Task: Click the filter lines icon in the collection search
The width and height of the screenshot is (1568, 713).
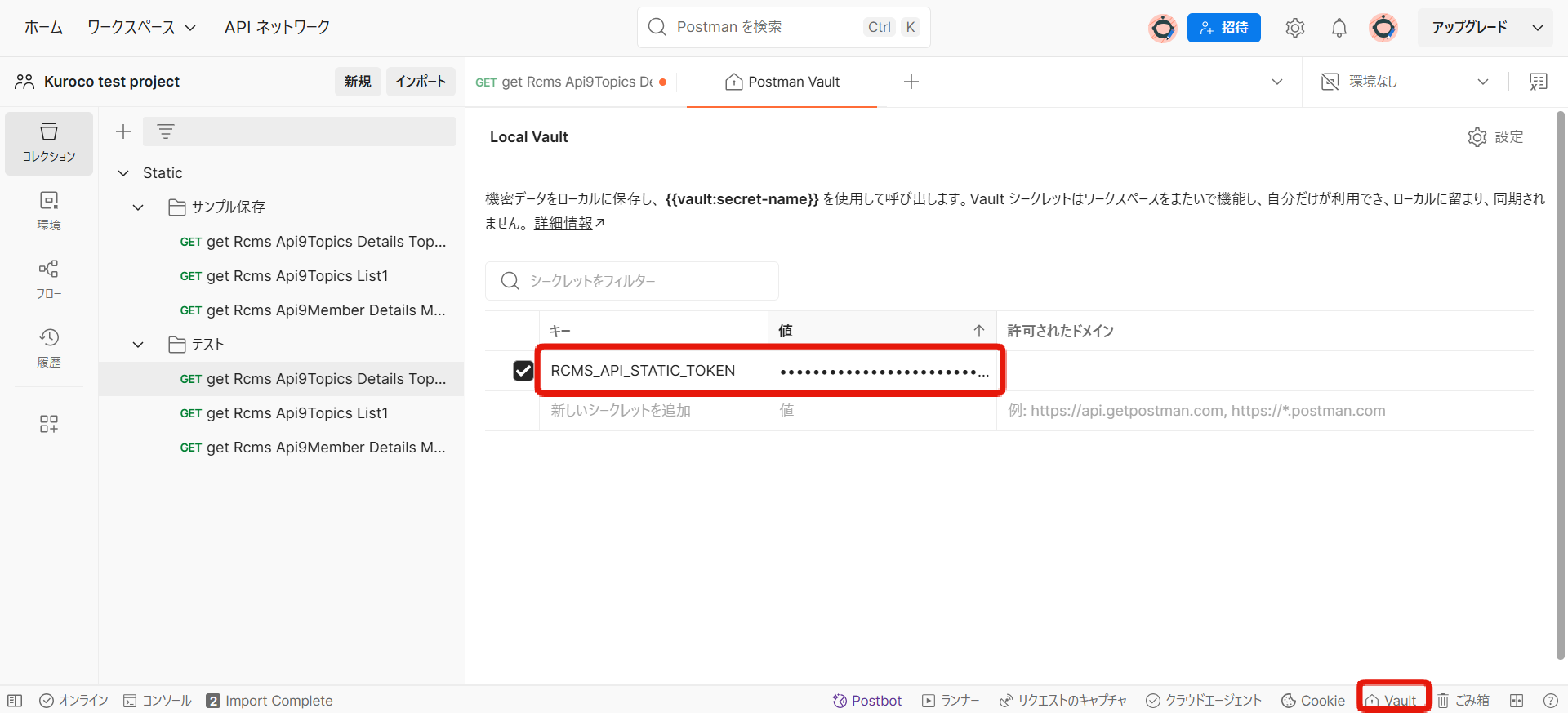Action: pos(166,131)
